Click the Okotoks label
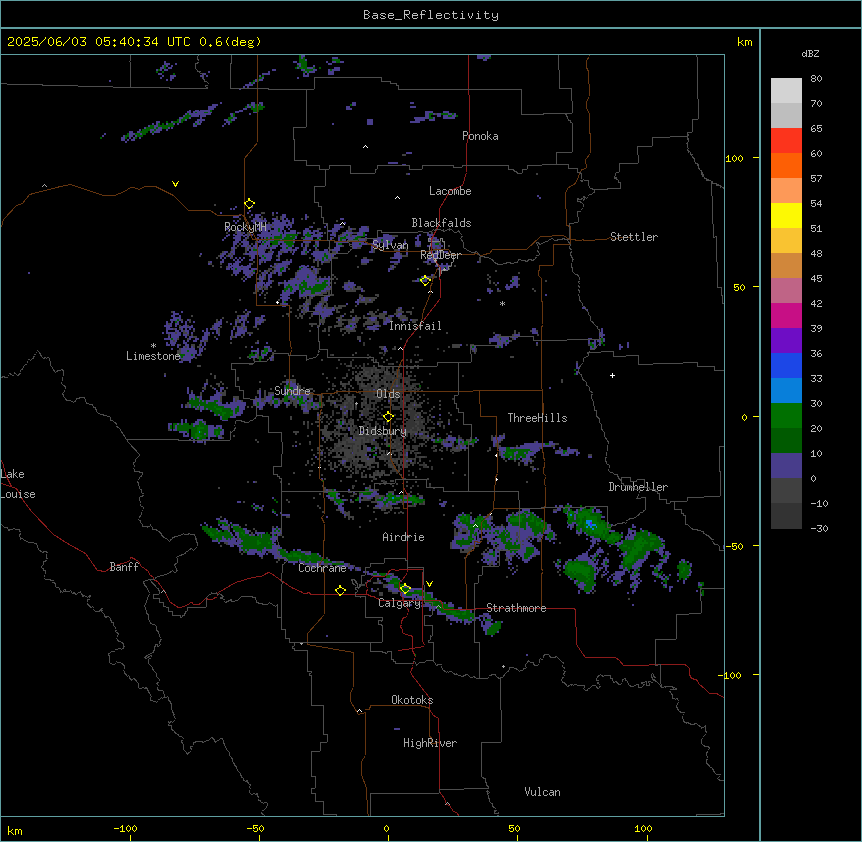Viewport: 862px width, 842px height. [412, 700]
